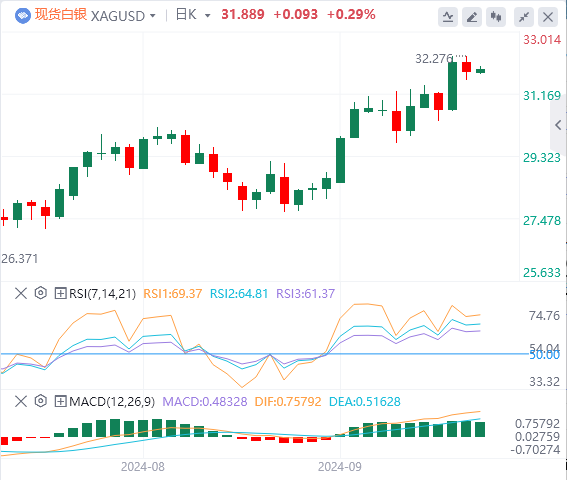Click the 29.323 price axis label
The height and width of the screenshot is (480, 567).
542,158
